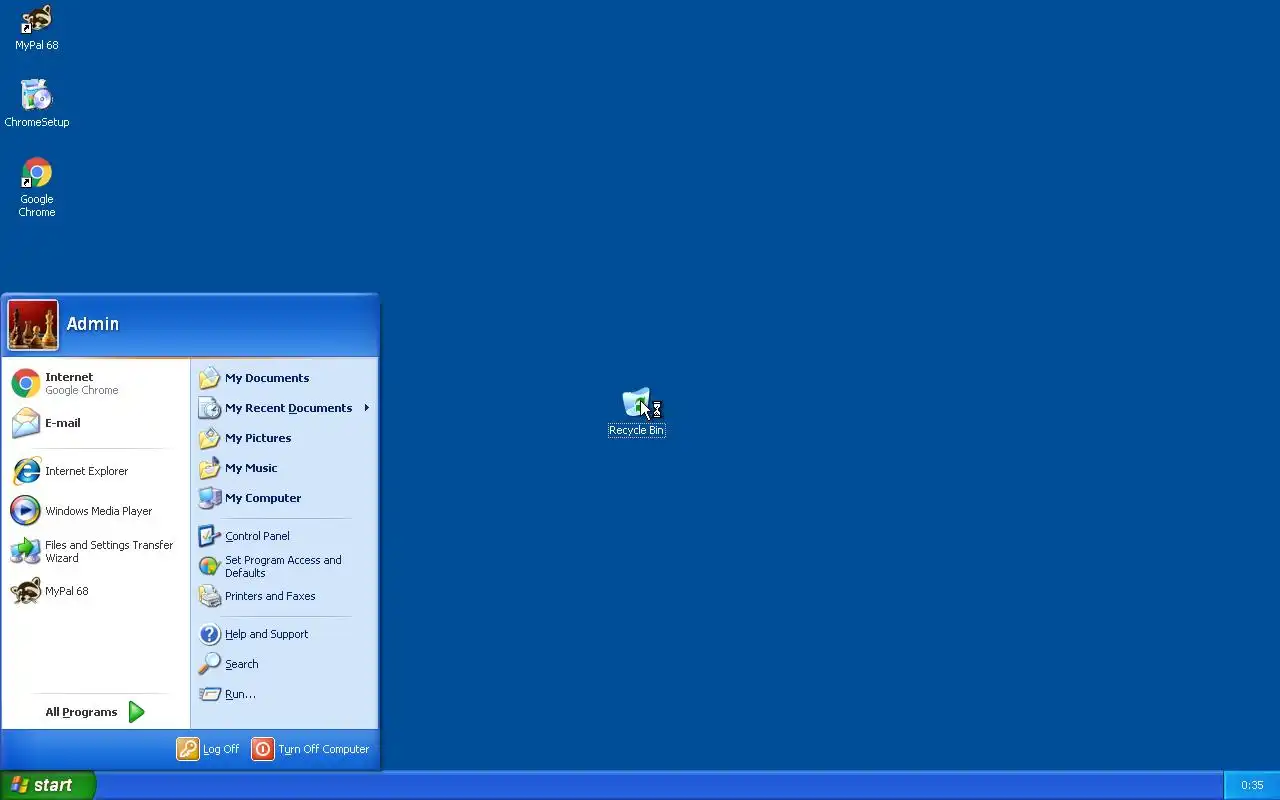
Task: Click the Printers and Faxes icon
Action: (209, 596)
